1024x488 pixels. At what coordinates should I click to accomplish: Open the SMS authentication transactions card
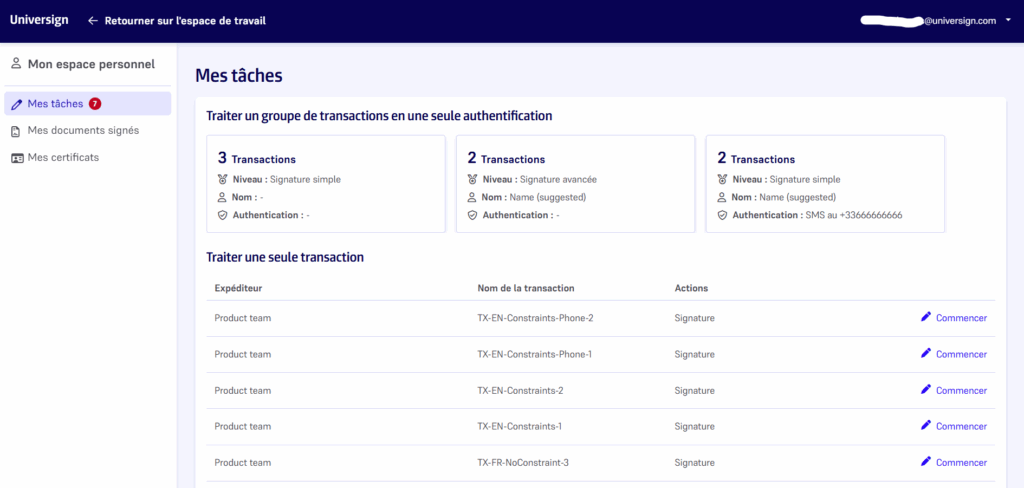(825, 184)
